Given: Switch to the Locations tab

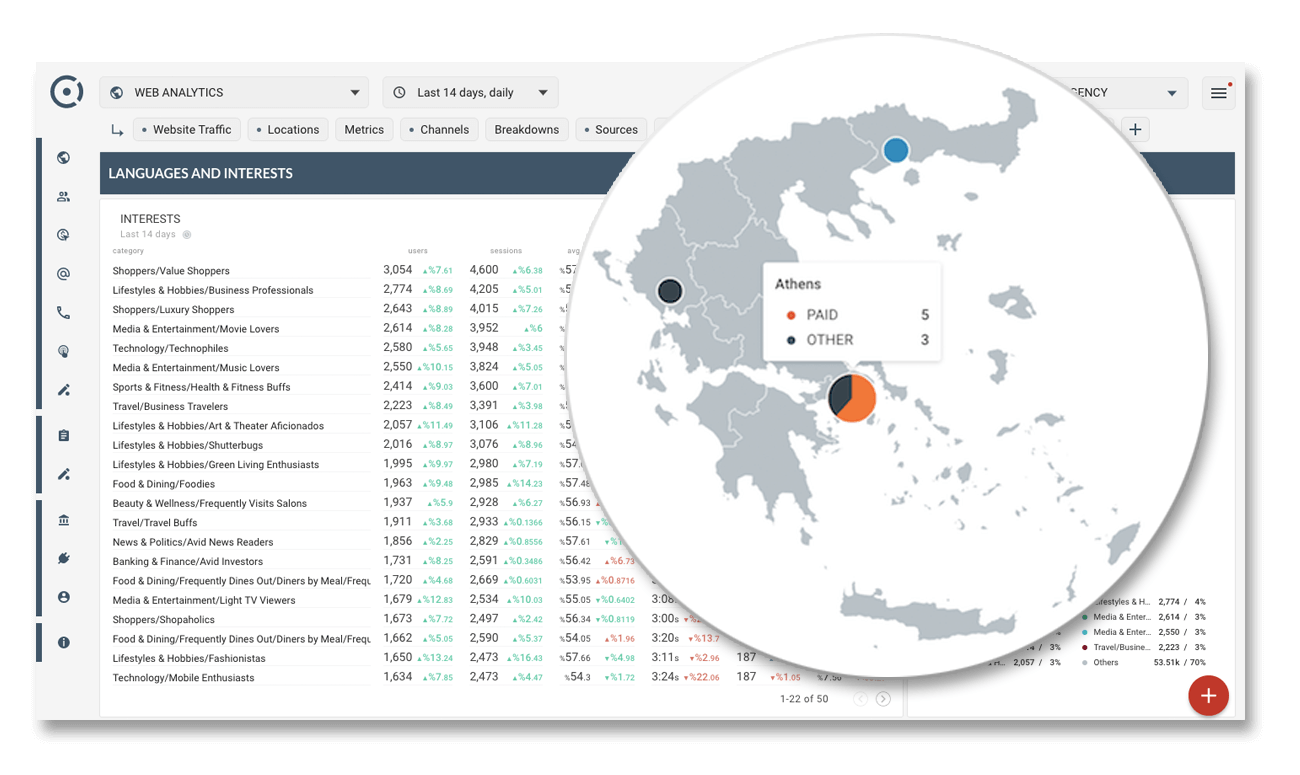Looking at the screenshot, I should point(287,130).
